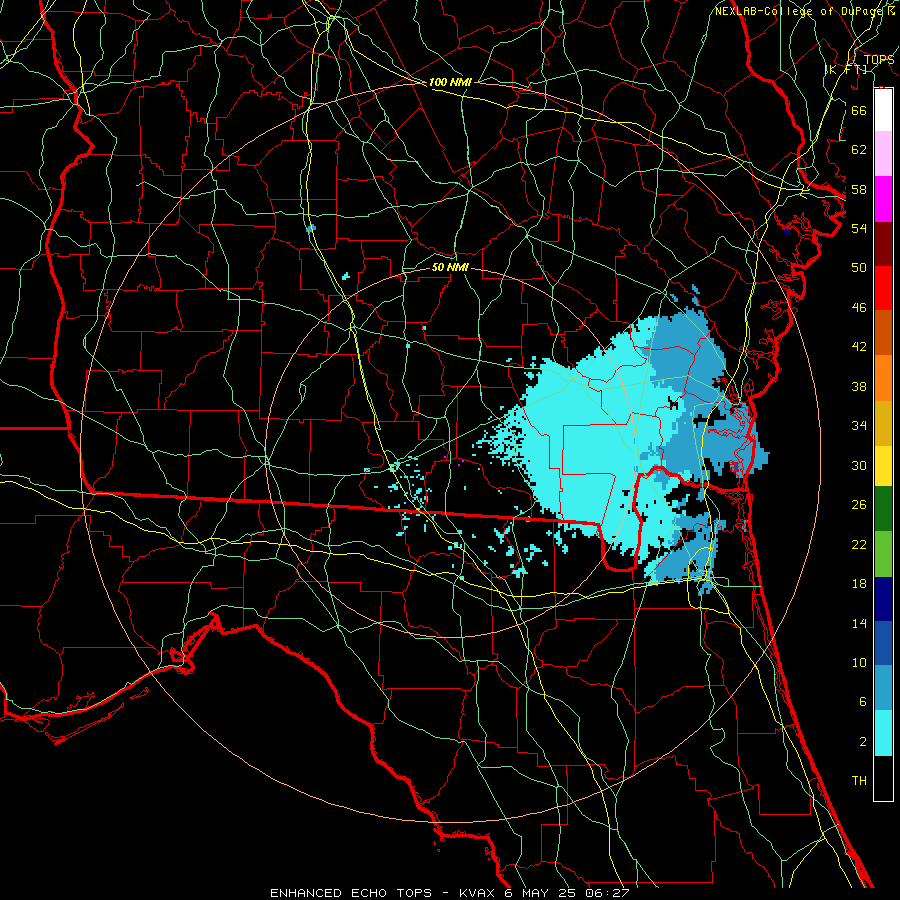The width and height of the screenshot is (900, 900).
Task: Click the dark orange legend swatch
Action: coord(883,333)
